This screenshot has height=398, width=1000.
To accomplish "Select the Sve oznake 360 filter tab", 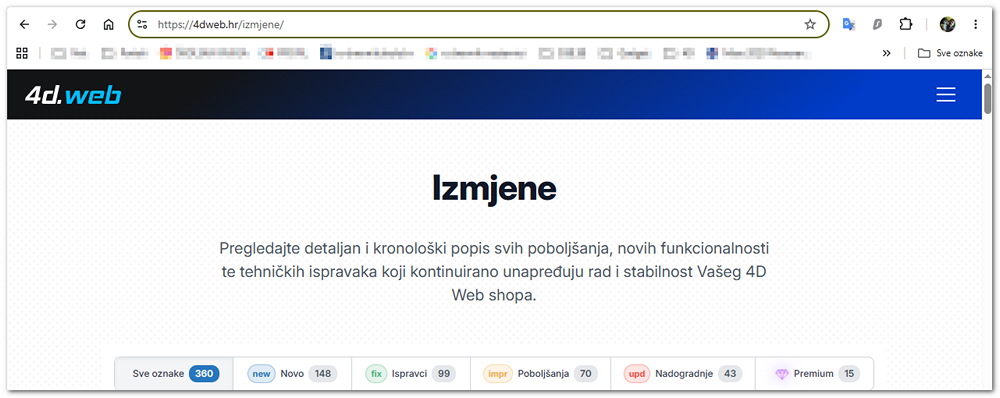I will (x=174, y=374).
